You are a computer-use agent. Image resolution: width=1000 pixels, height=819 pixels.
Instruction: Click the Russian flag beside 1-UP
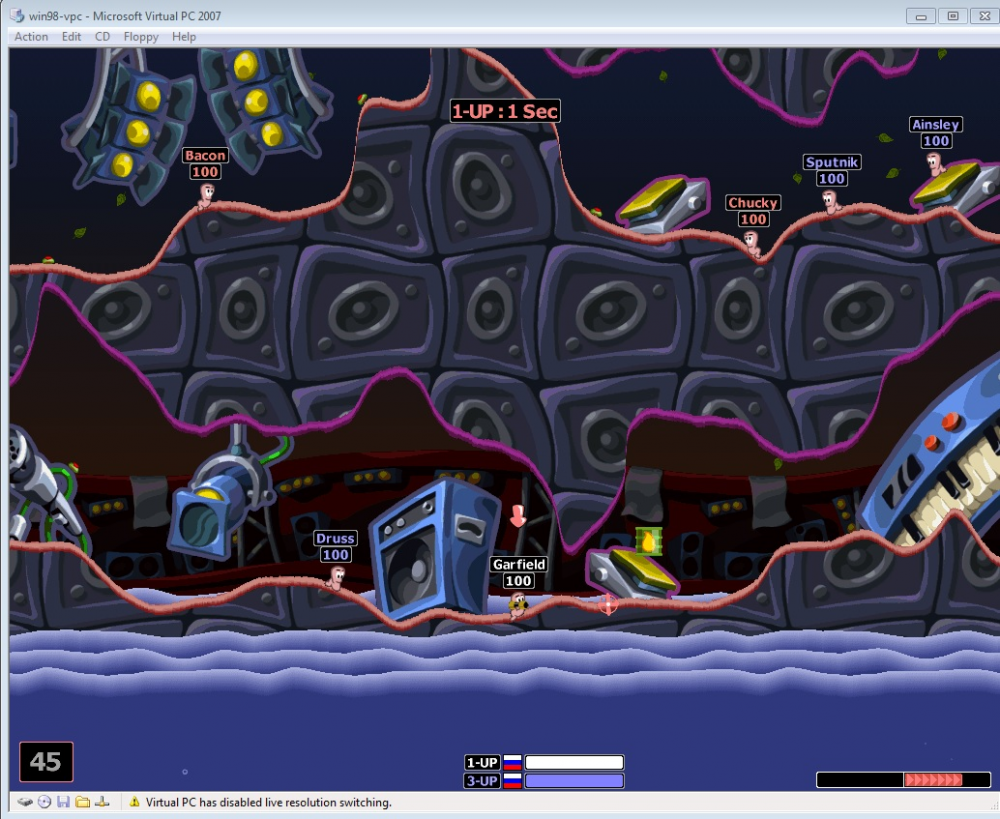[512, 763]
